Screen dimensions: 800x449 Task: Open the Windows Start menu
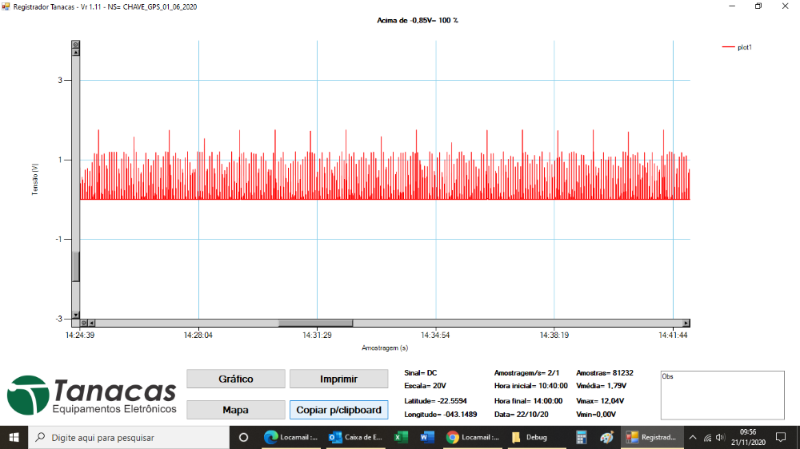click(13, 438)
